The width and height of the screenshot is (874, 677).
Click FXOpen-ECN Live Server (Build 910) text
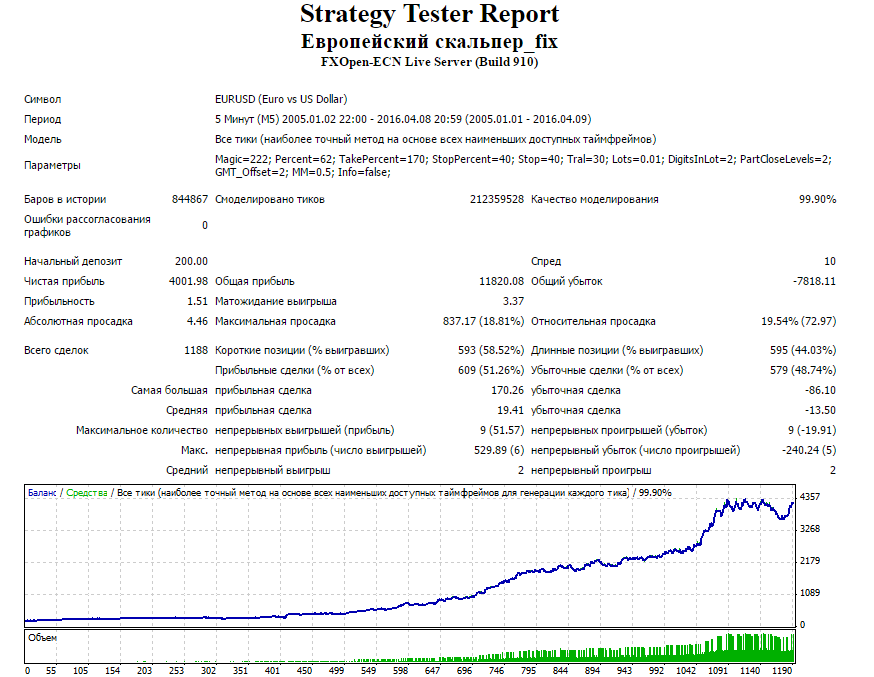pyautogui.click(x=429, y=62)
